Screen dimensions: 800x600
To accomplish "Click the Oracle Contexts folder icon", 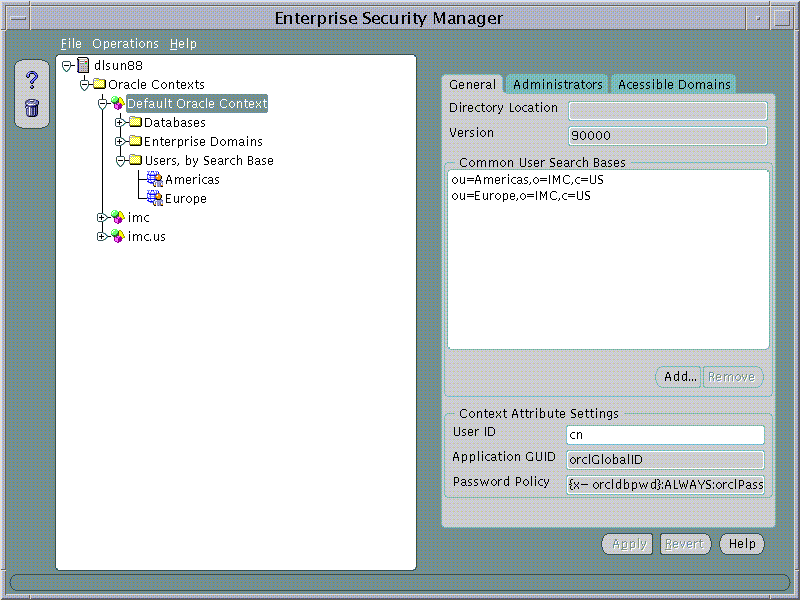I will (99, 84).
